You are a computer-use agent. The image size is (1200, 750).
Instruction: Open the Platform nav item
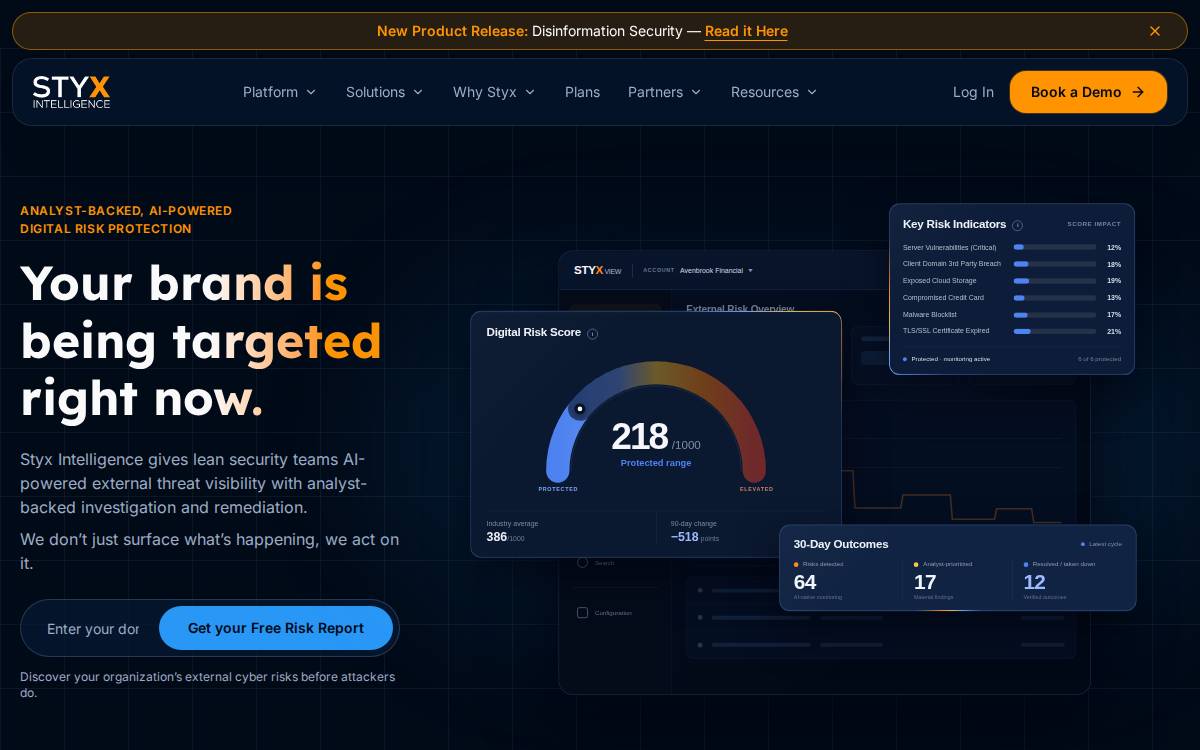[279, 92]
